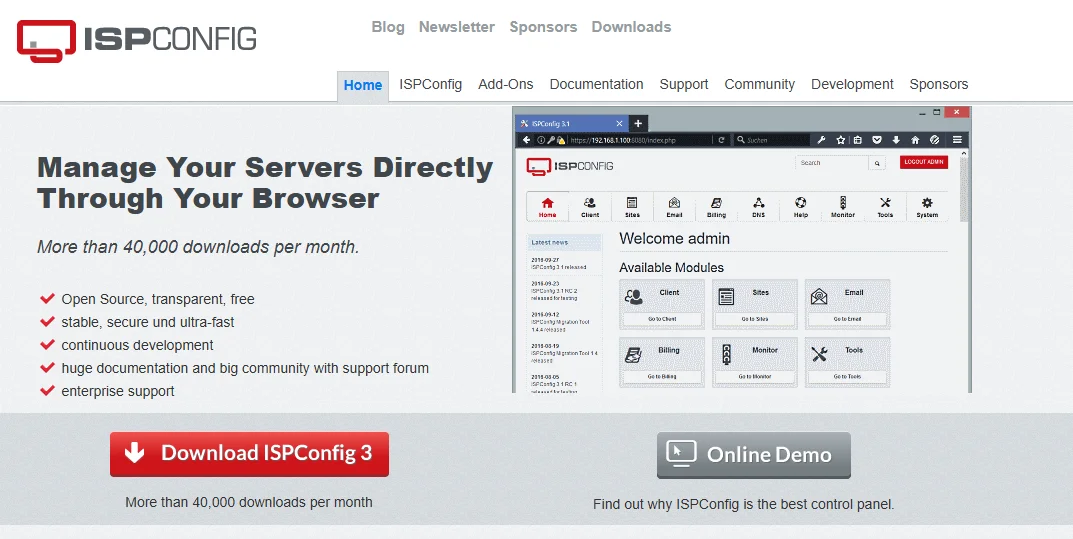Click the magnifier search icon beside Search field

877,163
